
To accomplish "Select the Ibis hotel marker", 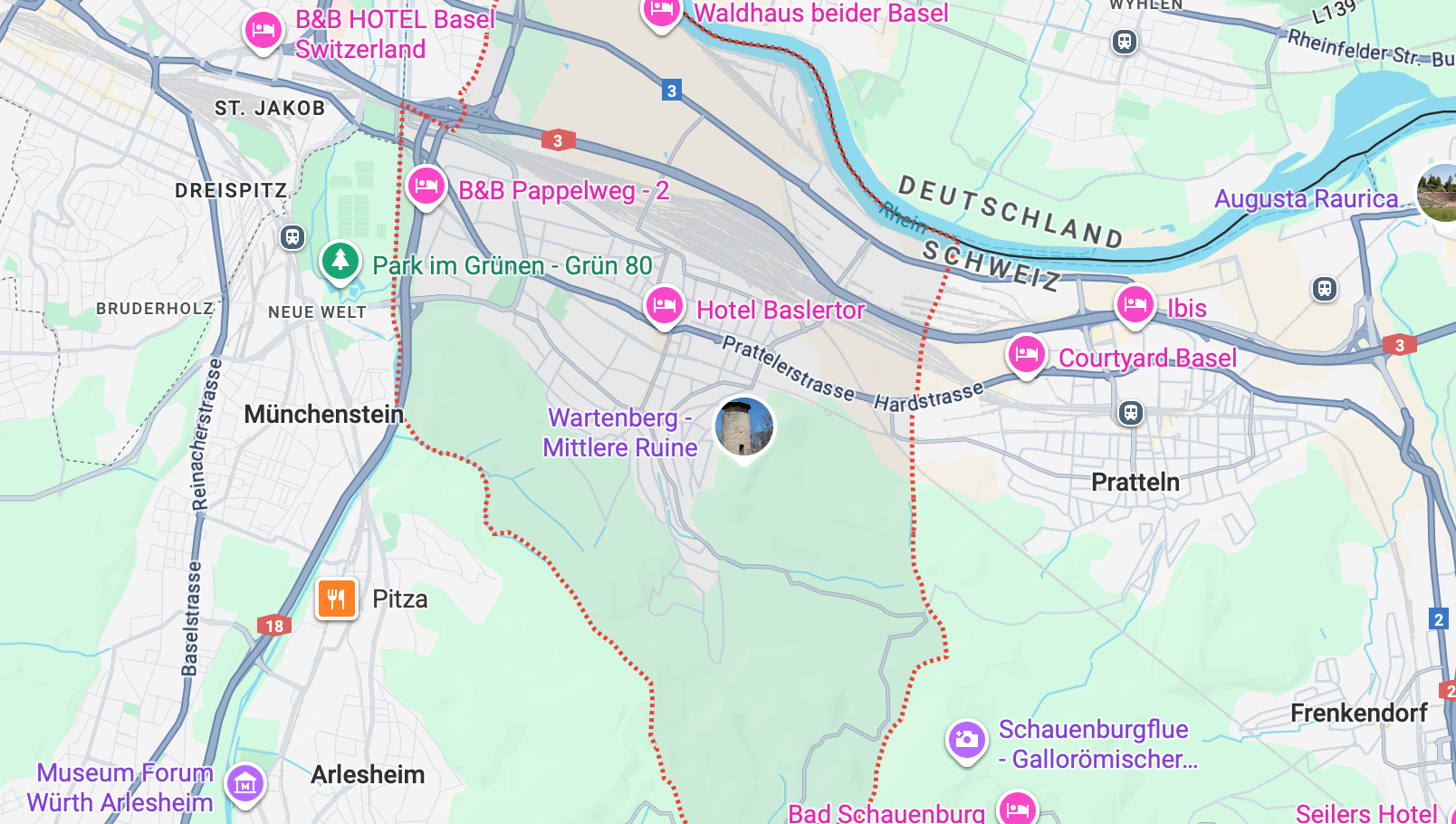I will [x=1135, y=306].
